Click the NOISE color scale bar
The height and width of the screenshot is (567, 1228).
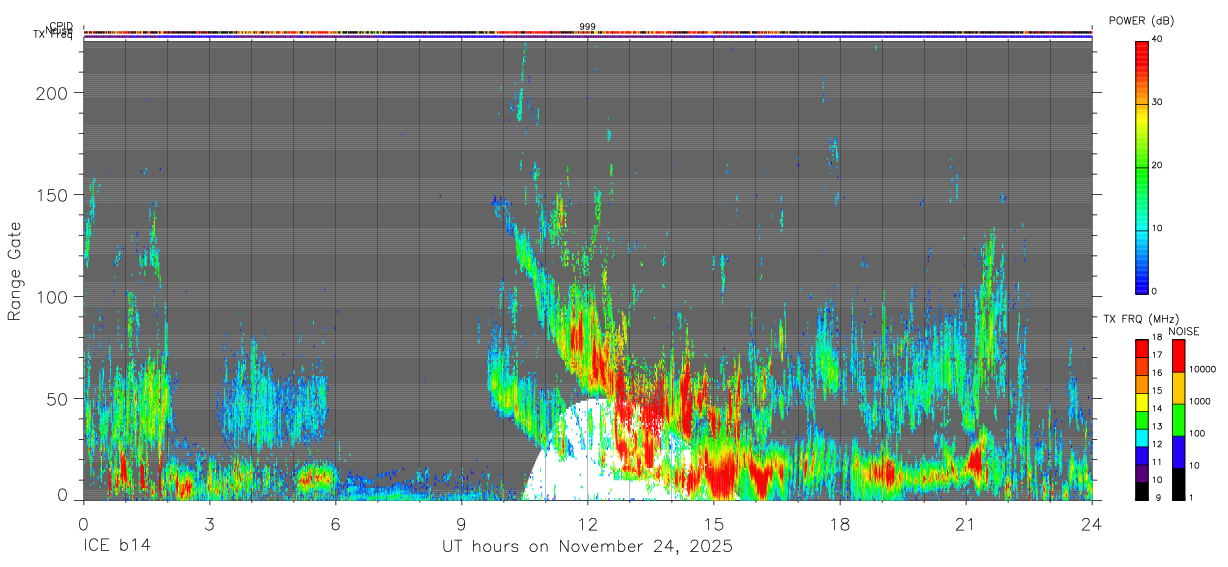pyautogui.click(x=1177, y=419)
